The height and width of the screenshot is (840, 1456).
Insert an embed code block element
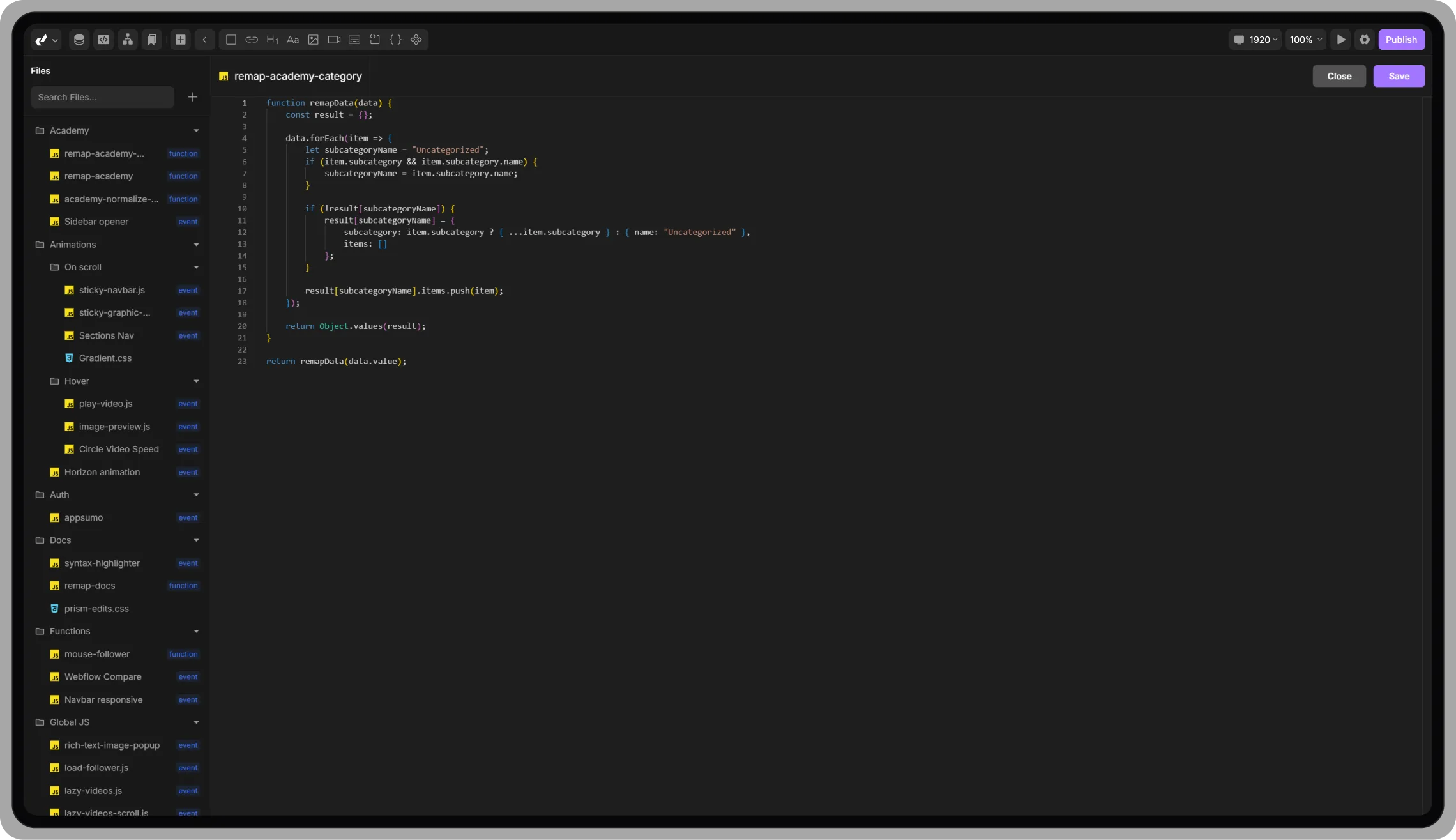coord(375,40)
